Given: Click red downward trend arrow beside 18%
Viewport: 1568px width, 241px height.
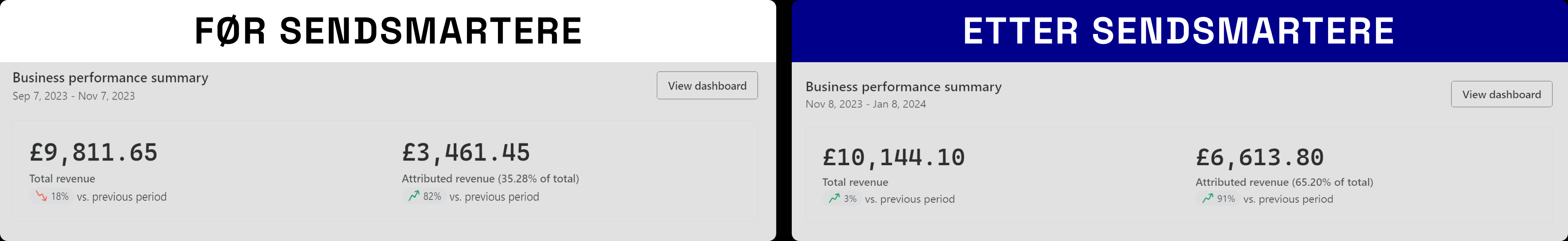Looking at the screenshot, I should tap(42, 196).
